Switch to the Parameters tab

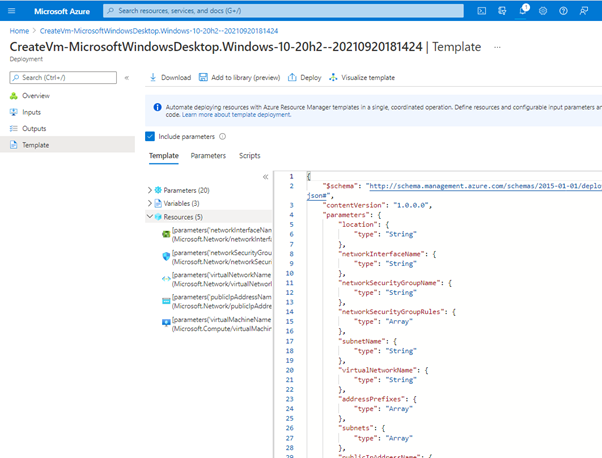coord(208,156)
